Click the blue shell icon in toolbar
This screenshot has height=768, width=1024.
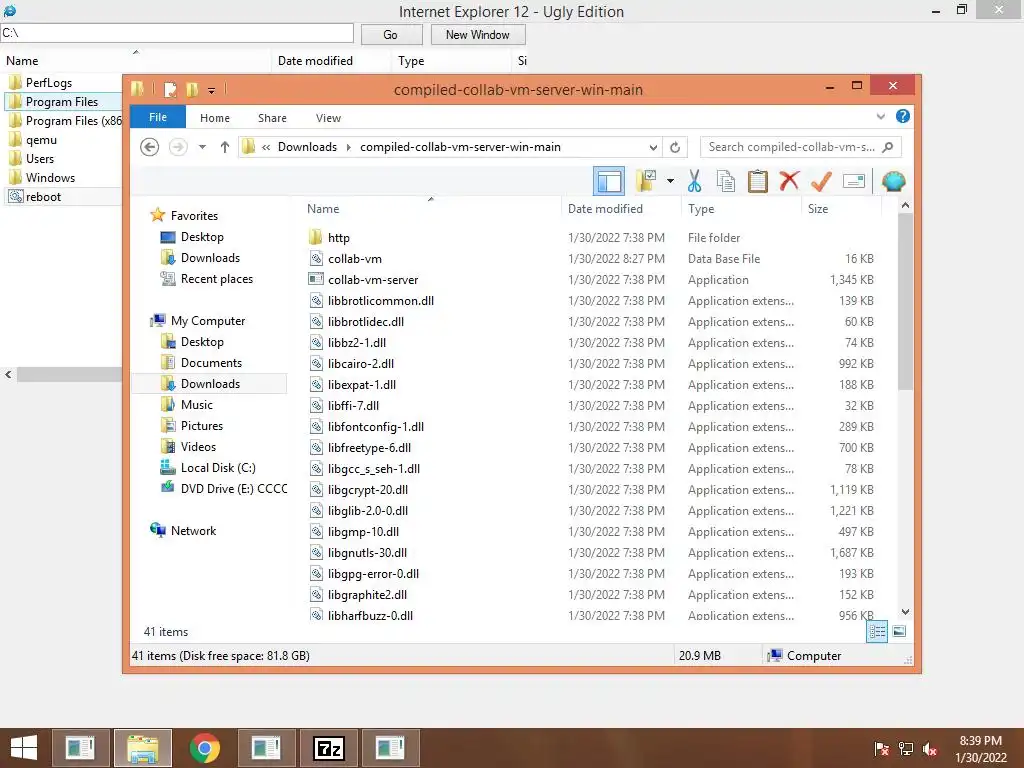pos(893,181)
